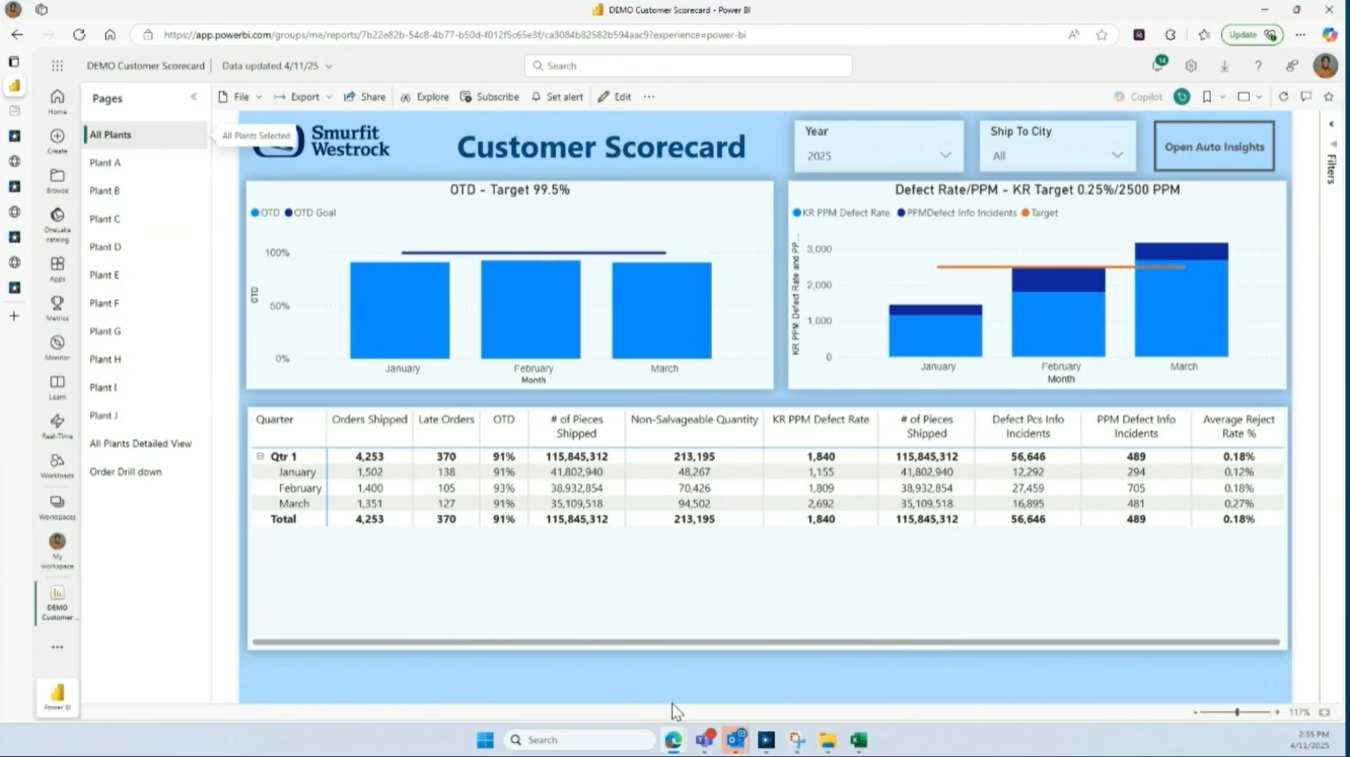The width and height of the screenshot is (1350, 757).
Task: Click Open Auto Insights button
Action: click(x=1214, y=147)
